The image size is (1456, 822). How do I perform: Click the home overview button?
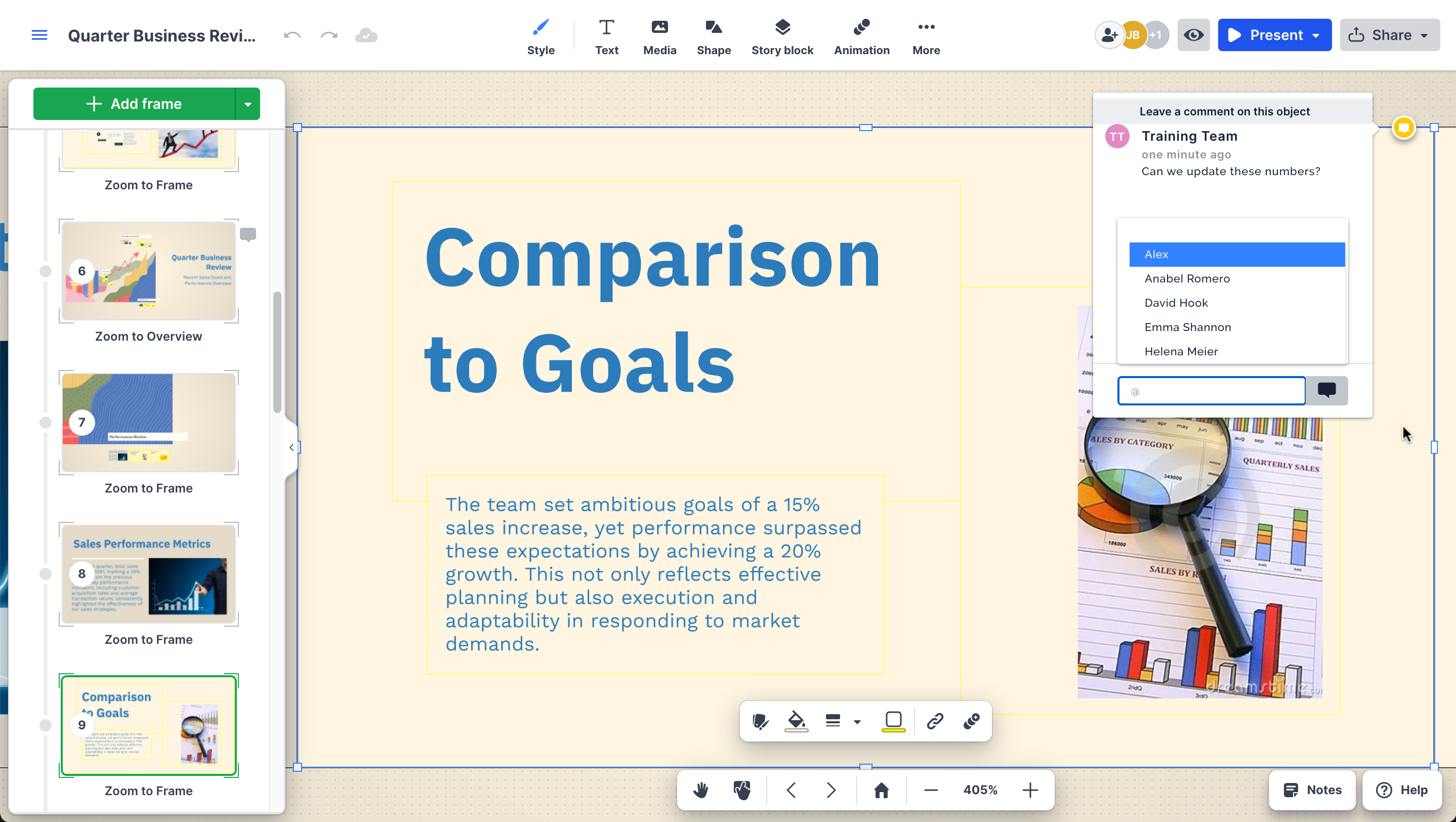coord(881,790)
